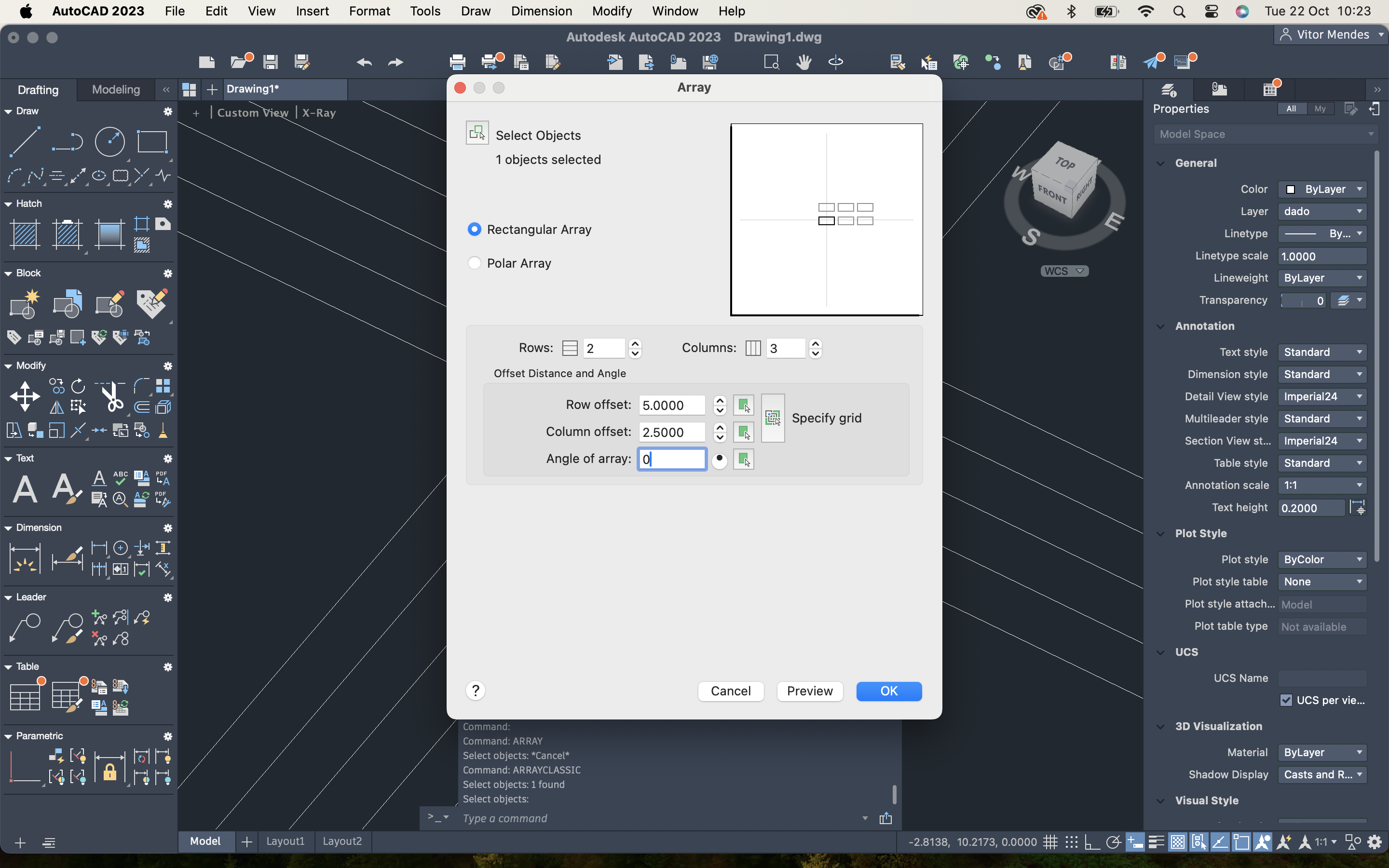Open the Array help question mark
Viewport: 1389px width, 868px height.
[x=475, y=691]
